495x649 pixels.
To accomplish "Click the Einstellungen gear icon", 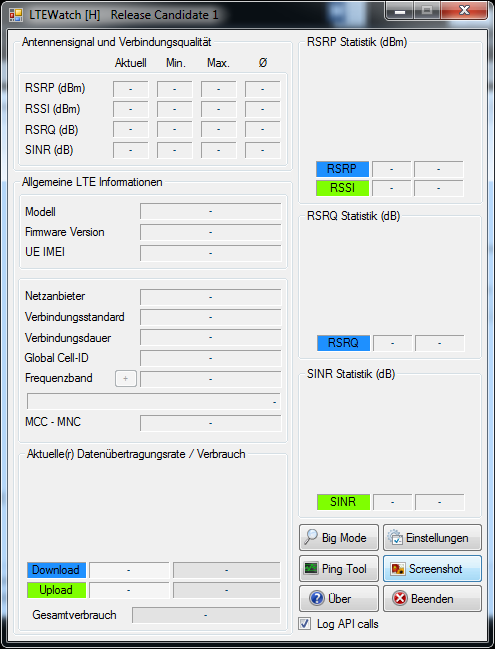I will tap(395, 538).
